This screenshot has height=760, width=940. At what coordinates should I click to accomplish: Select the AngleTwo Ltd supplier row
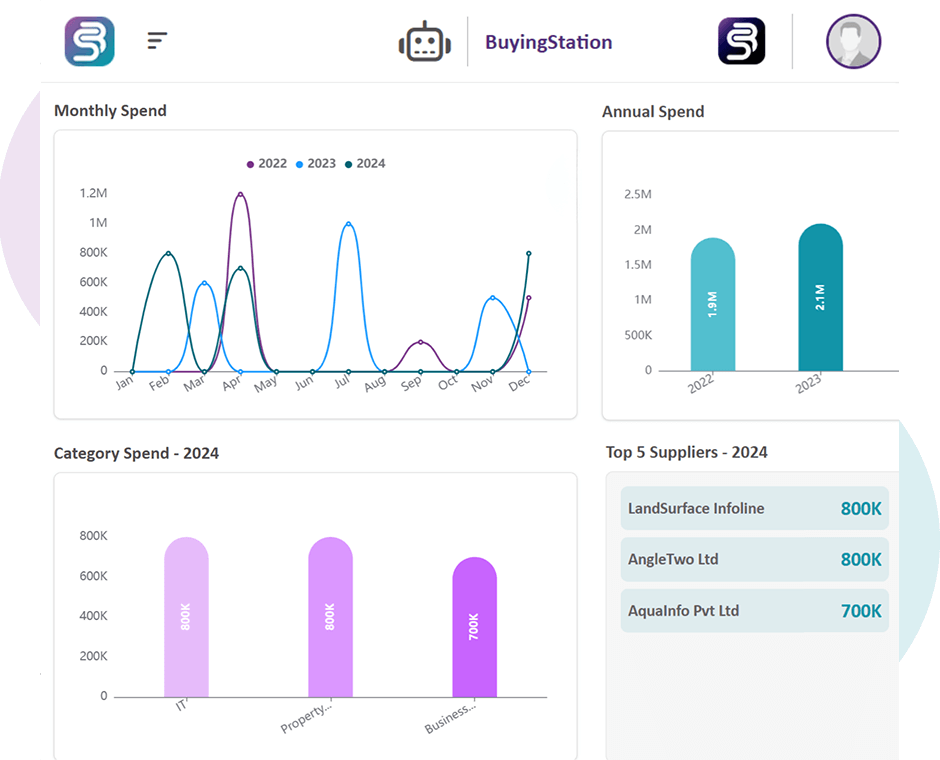coord(754,559)
